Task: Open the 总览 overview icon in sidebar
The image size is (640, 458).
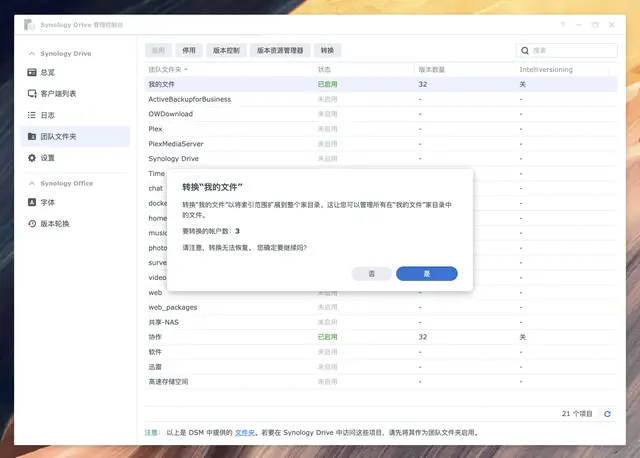Action: pos(32,72)
